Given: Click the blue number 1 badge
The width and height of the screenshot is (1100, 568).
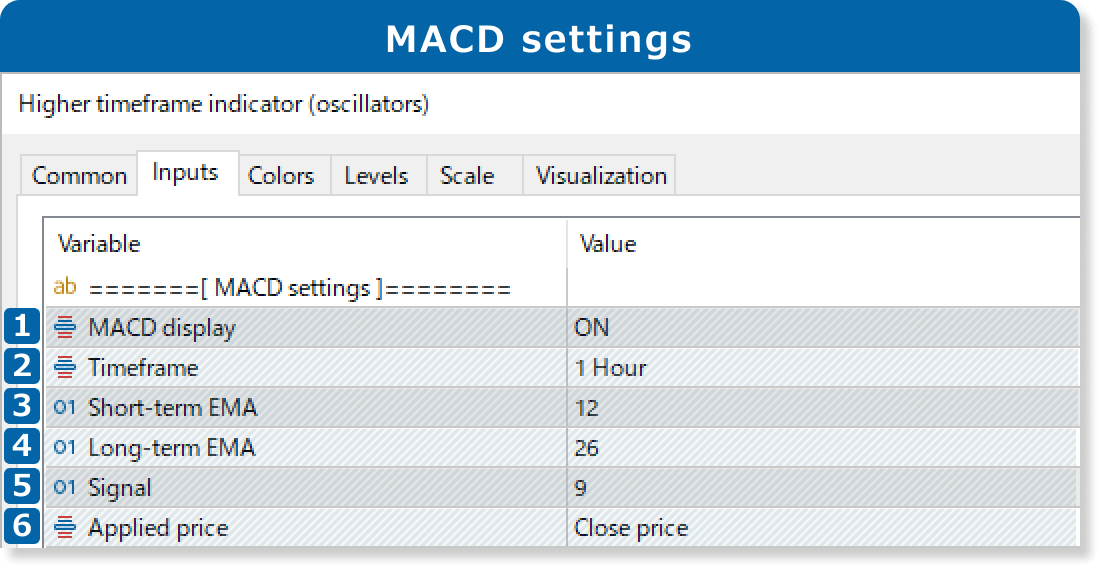Looking at the screenshot, I should (x=21, y=328).
